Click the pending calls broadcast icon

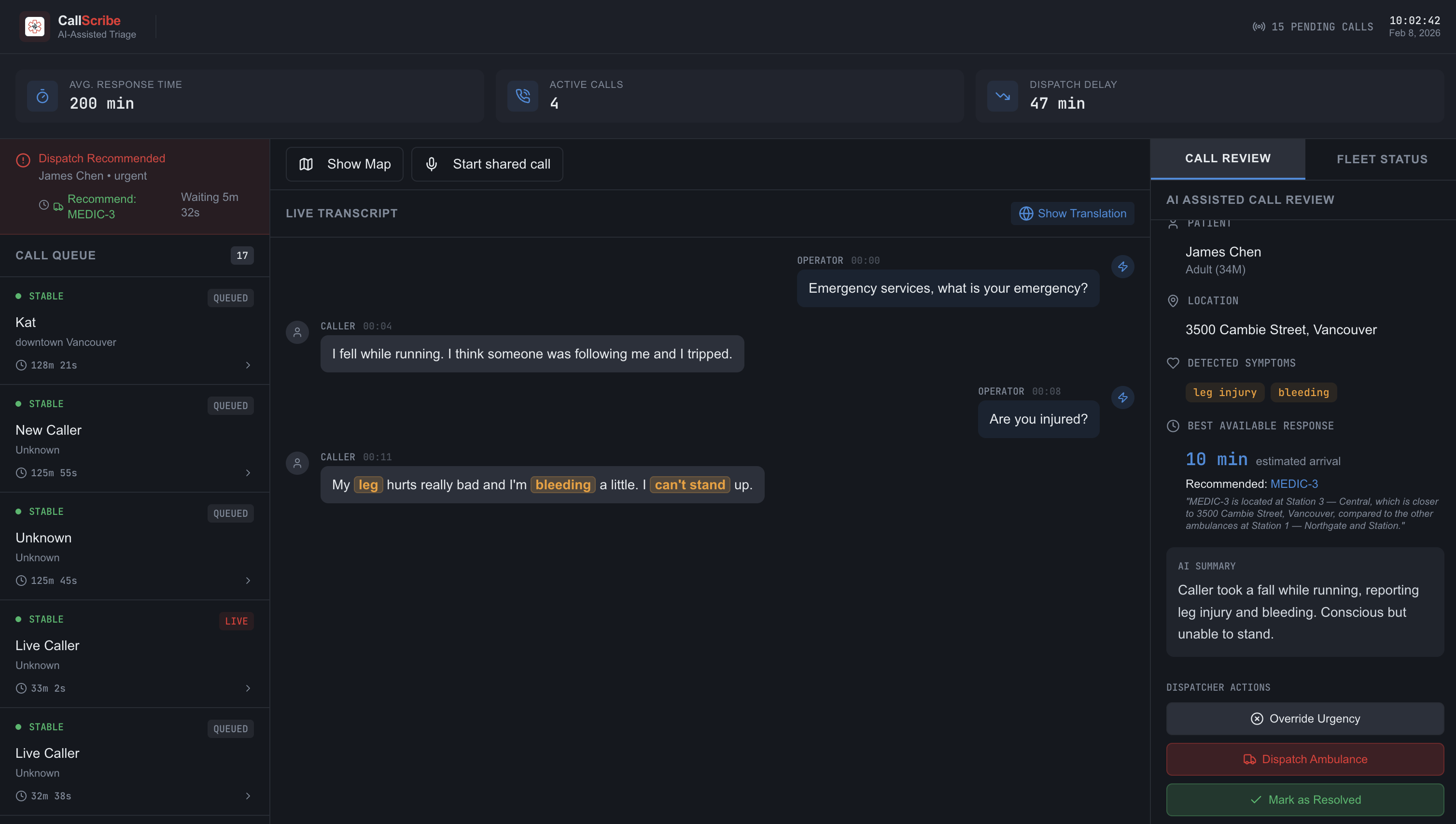tap(1258, 27)
